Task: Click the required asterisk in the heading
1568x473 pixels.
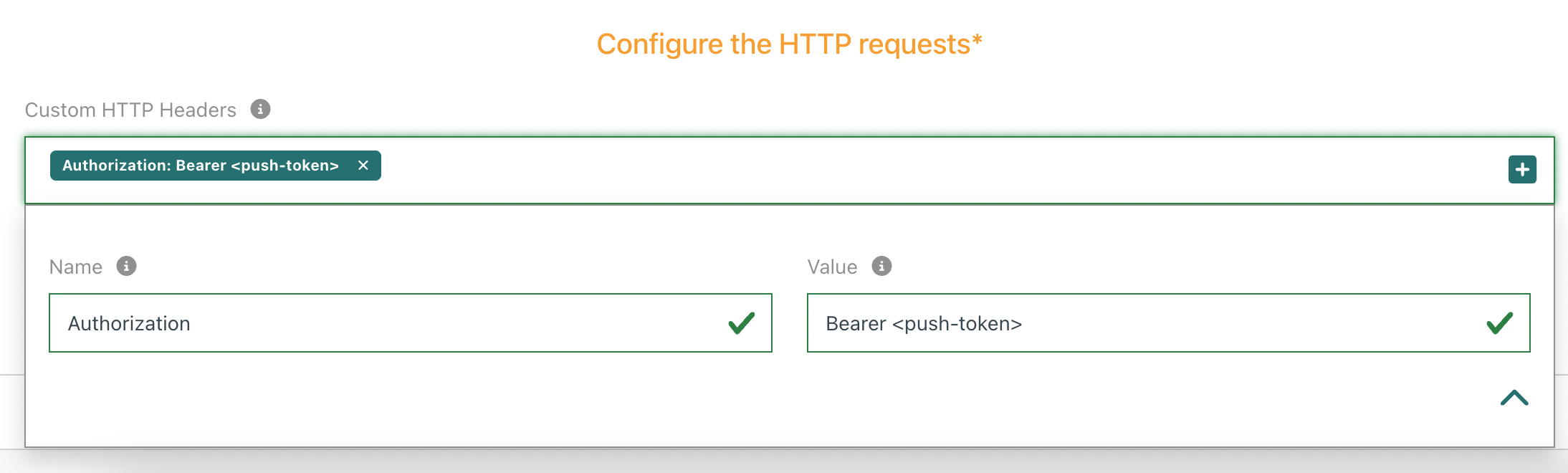Action: coord(977,40)
